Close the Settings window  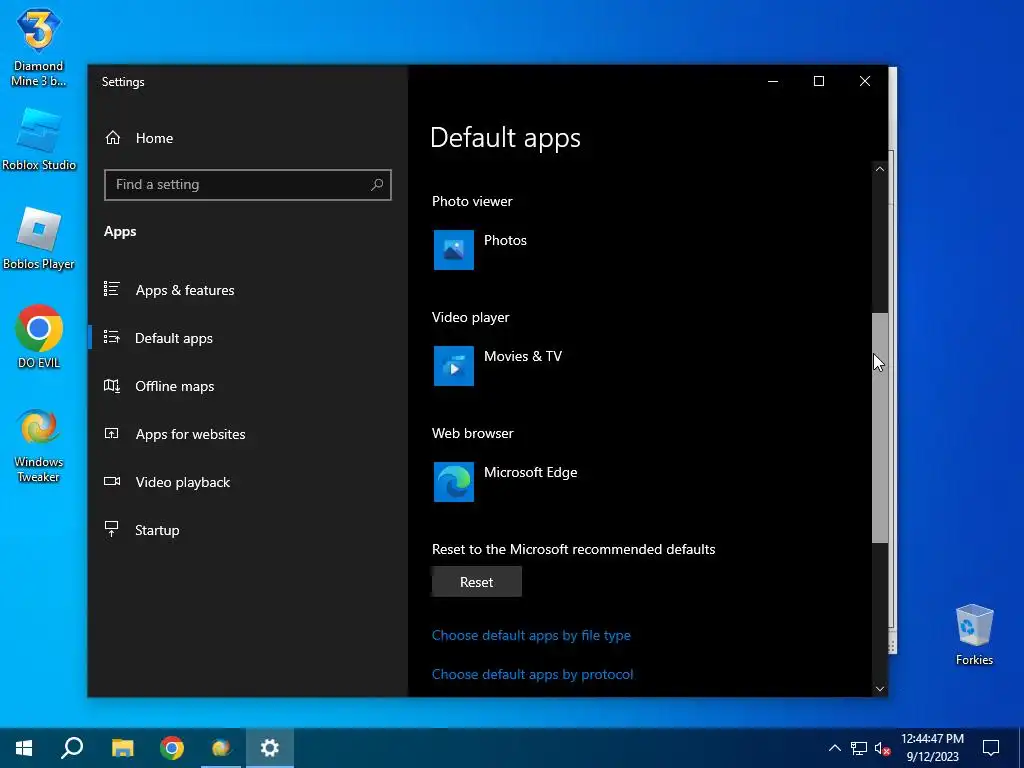click(865, 81)
